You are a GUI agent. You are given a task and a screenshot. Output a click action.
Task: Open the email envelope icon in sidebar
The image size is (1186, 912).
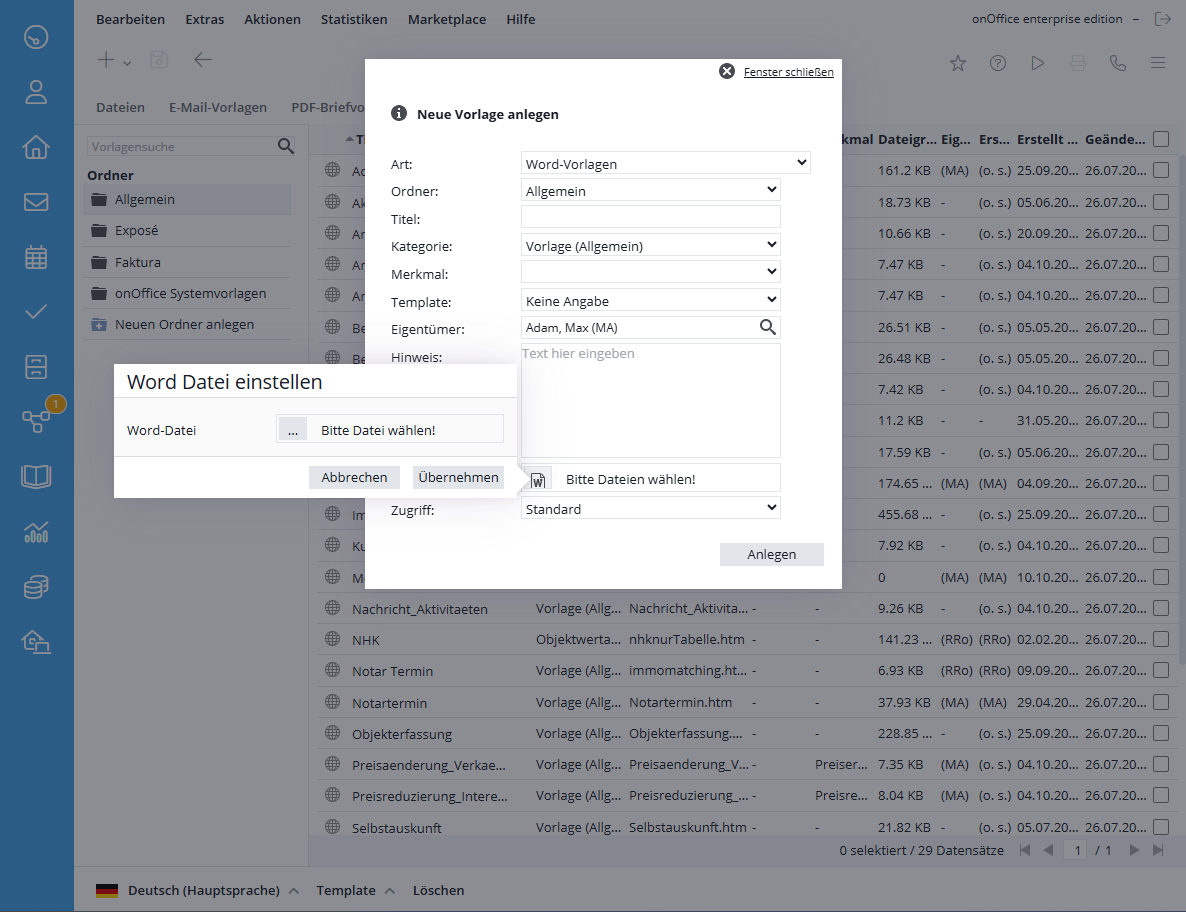coord(36,202)
